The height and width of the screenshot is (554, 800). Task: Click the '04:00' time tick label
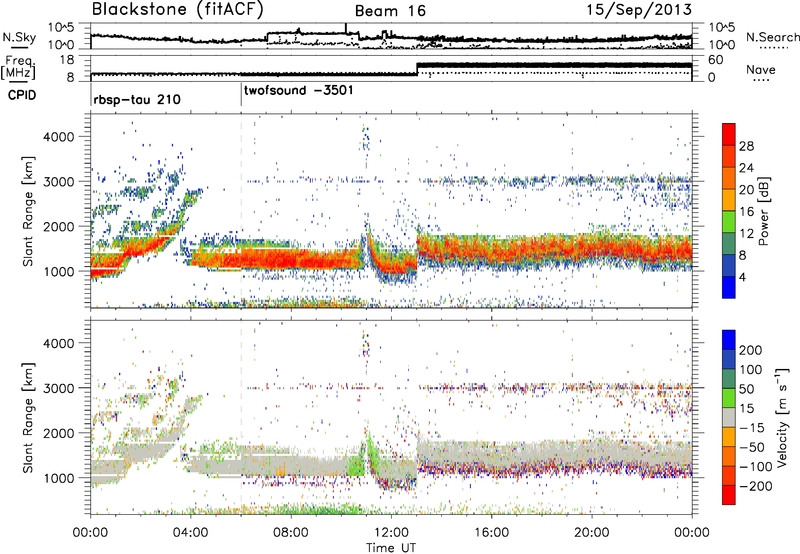point(190,533)
